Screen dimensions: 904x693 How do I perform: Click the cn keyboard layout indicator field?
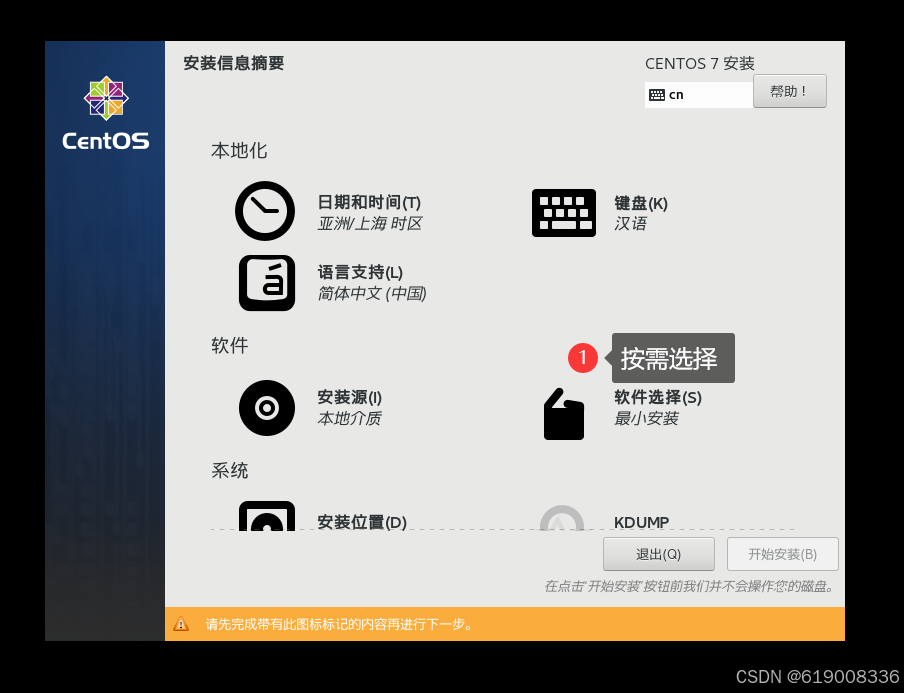(699, 95)
